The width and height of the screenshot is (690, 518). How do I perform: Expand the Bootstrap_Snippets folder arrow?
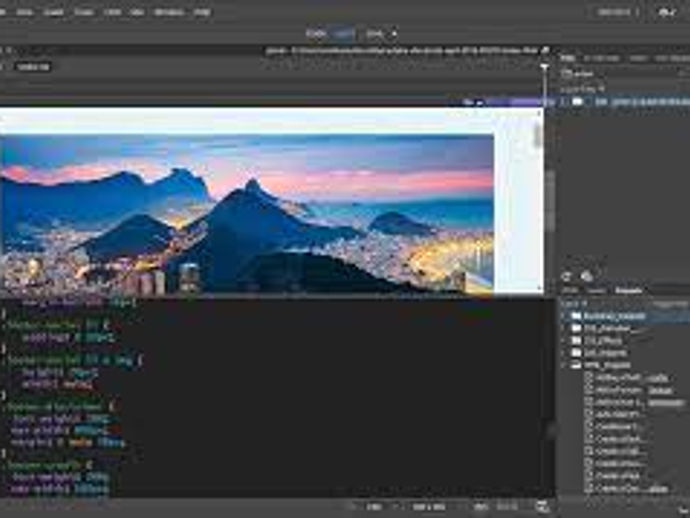pos(564,316)
